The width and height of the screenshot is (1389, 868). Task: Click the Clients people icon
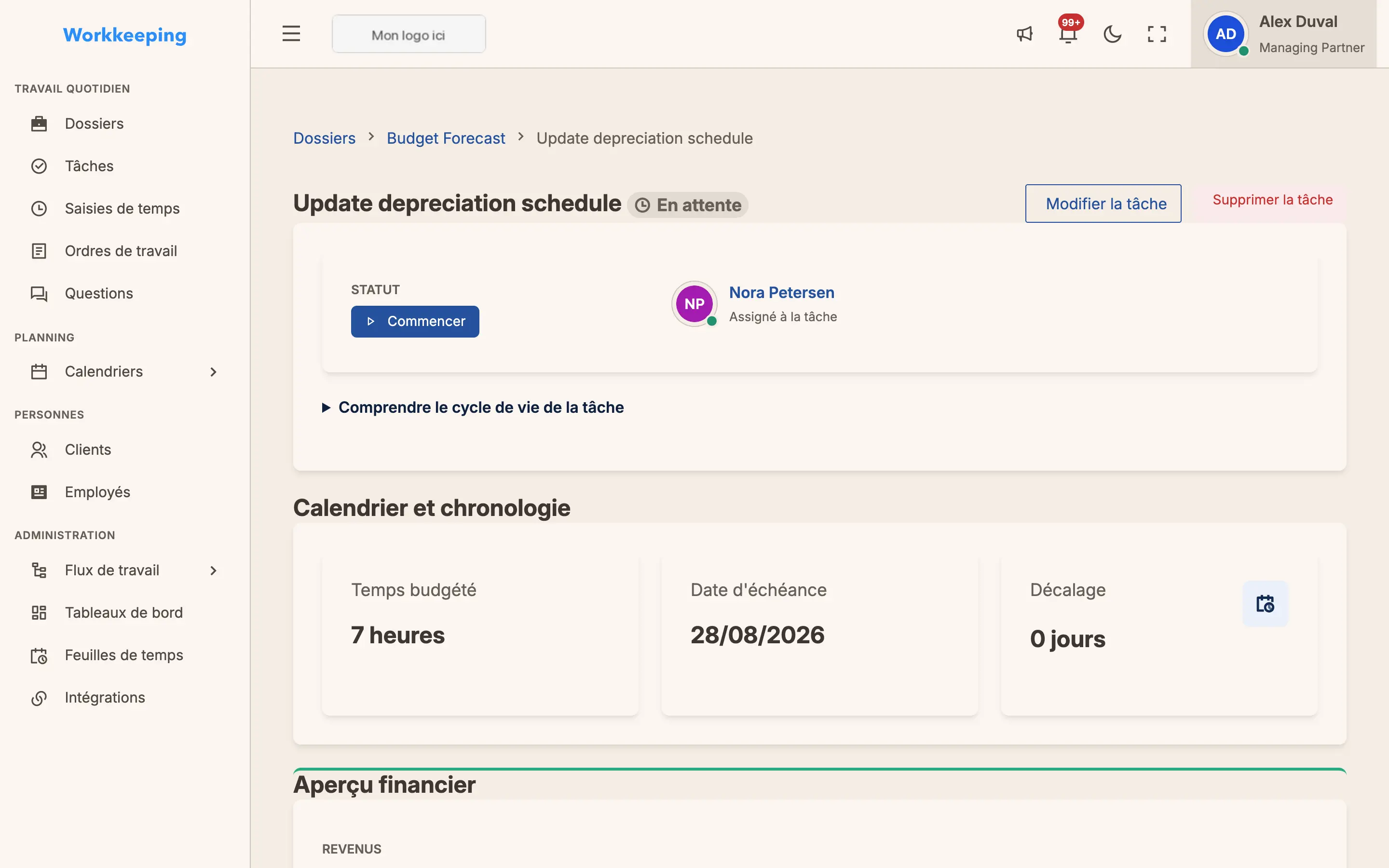click(39, 449)
